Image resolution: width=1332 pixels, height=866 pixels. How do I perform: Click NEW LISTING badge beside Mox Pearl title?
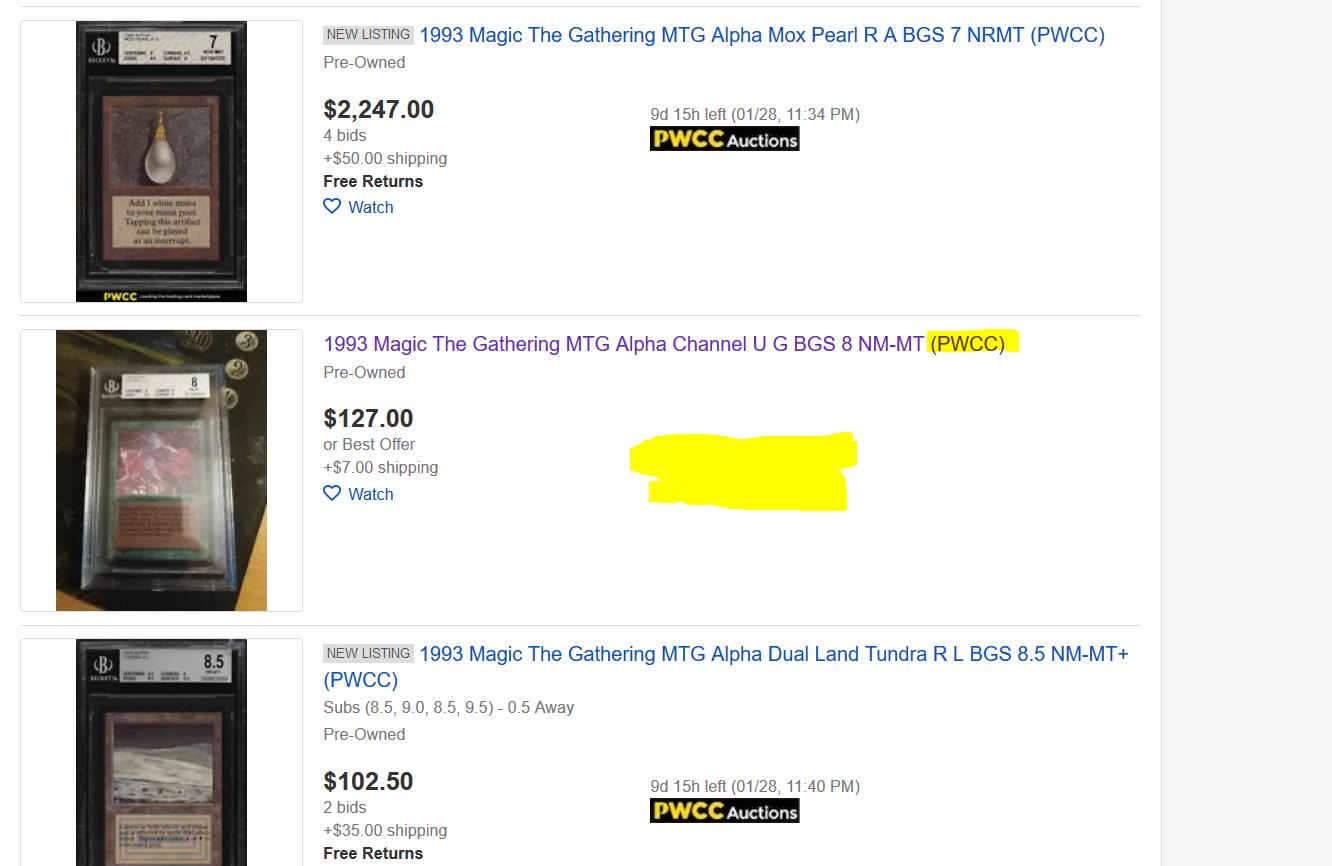click(368, 35)
